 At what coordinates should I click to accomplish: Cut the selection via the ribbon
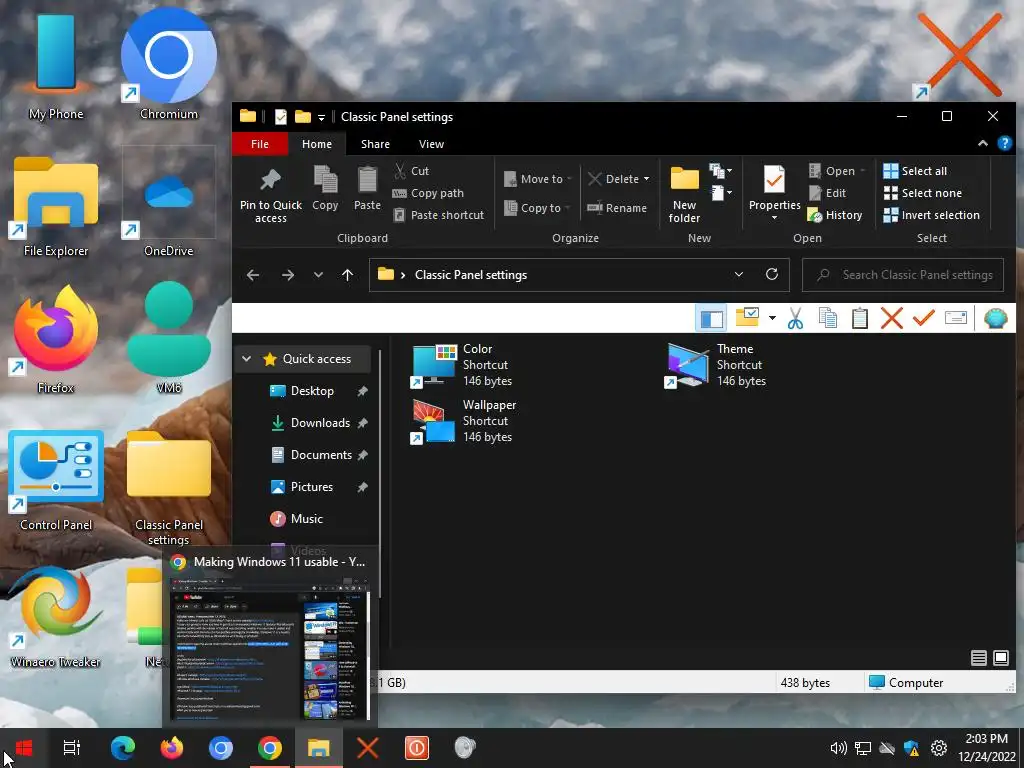pyautogui.click(x=411, y=171)
